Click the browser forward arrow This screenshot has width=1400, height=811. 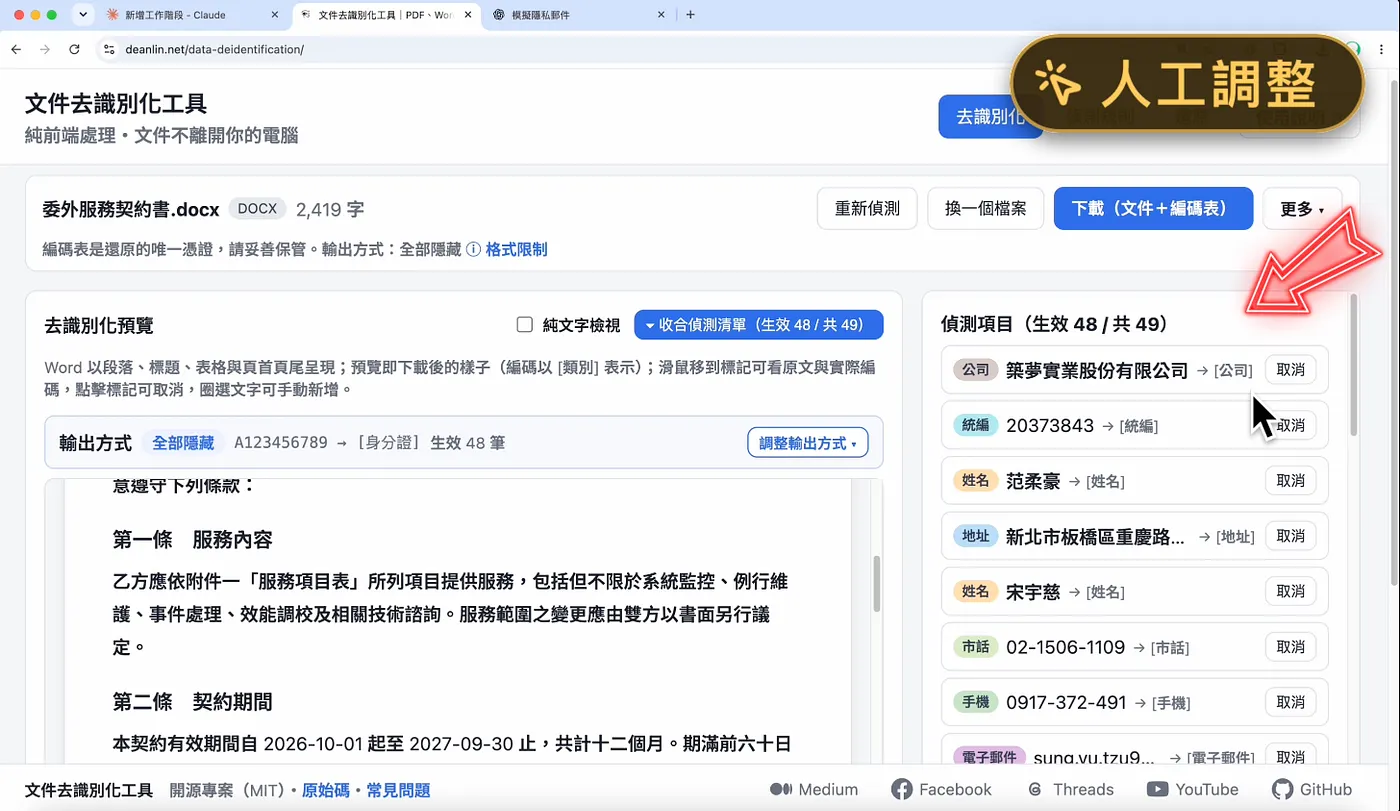[44, 49]
